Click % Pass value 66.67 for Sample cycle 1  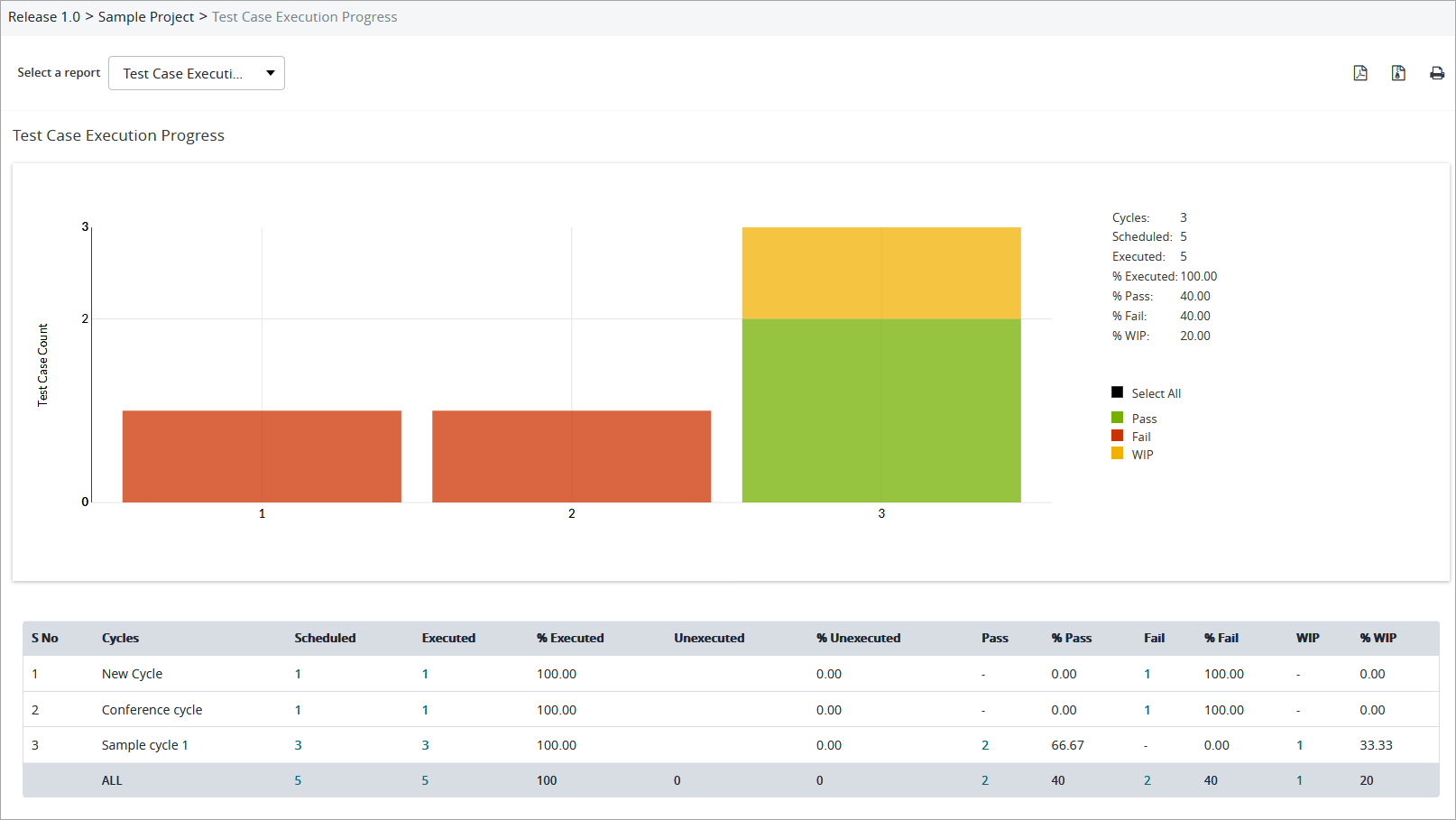pos(1067,745)
